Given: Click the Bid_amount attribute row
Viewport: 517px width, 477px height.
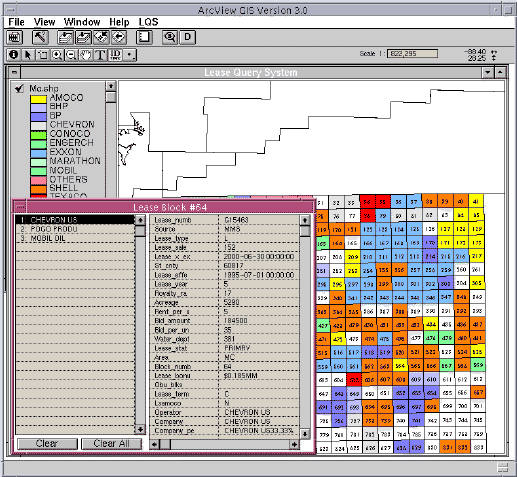Looking at the screenshot, I should click(225, 321).
